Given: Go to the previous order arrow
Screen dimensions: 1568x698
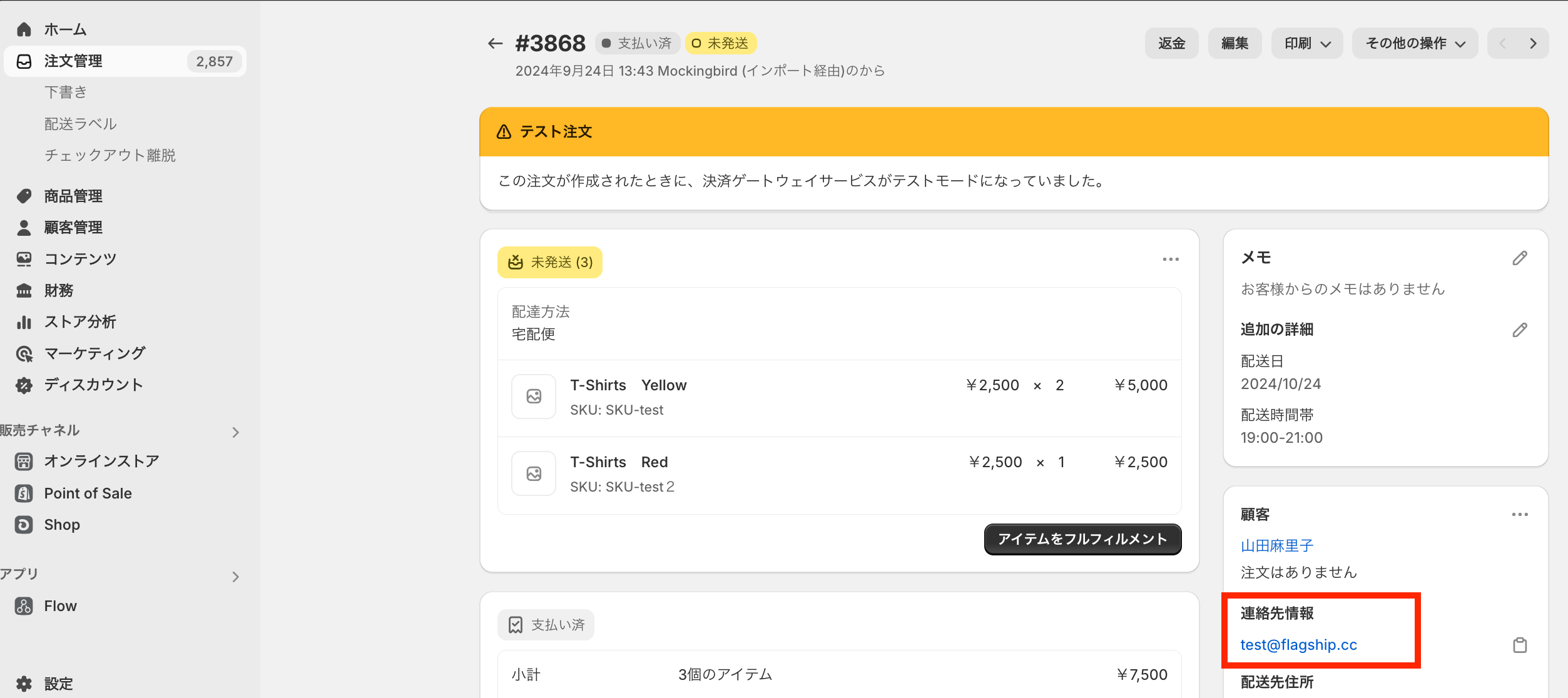Looking at the screenshot, I should [1503, 43].
